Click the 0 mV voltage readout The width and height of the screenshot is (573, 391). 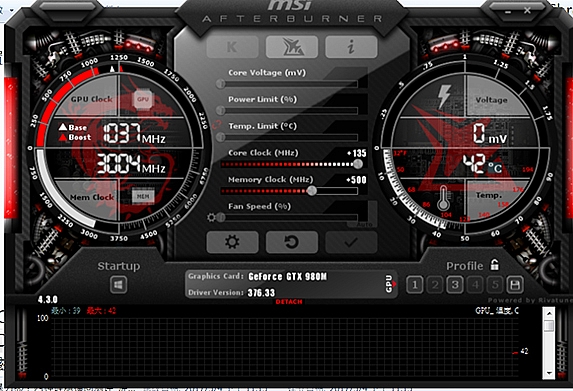point(490,134)
